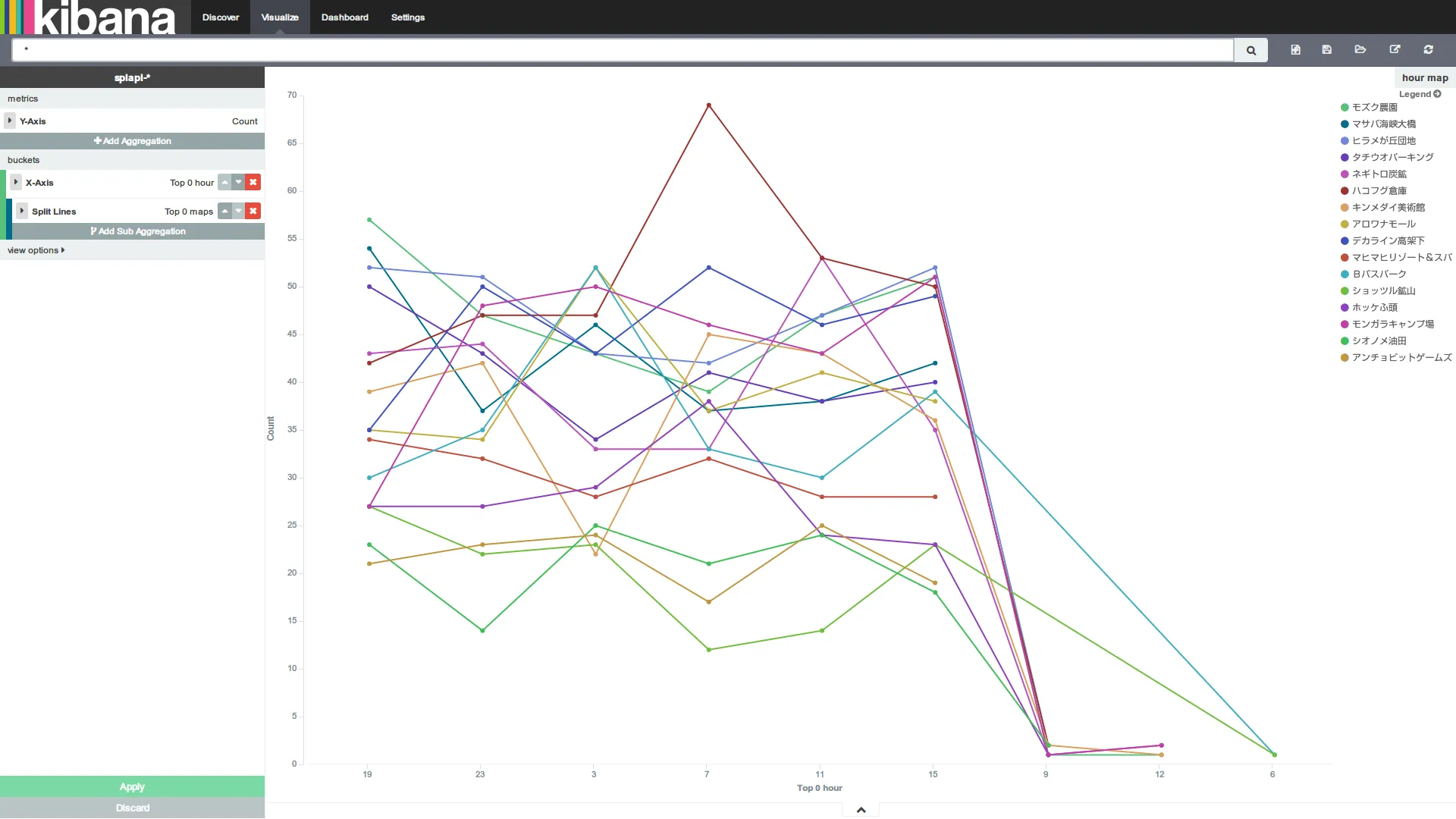Click remove X-Axis aggregation icon
Viewport: 1456px width, 819px height.
[x=253, y=182]
